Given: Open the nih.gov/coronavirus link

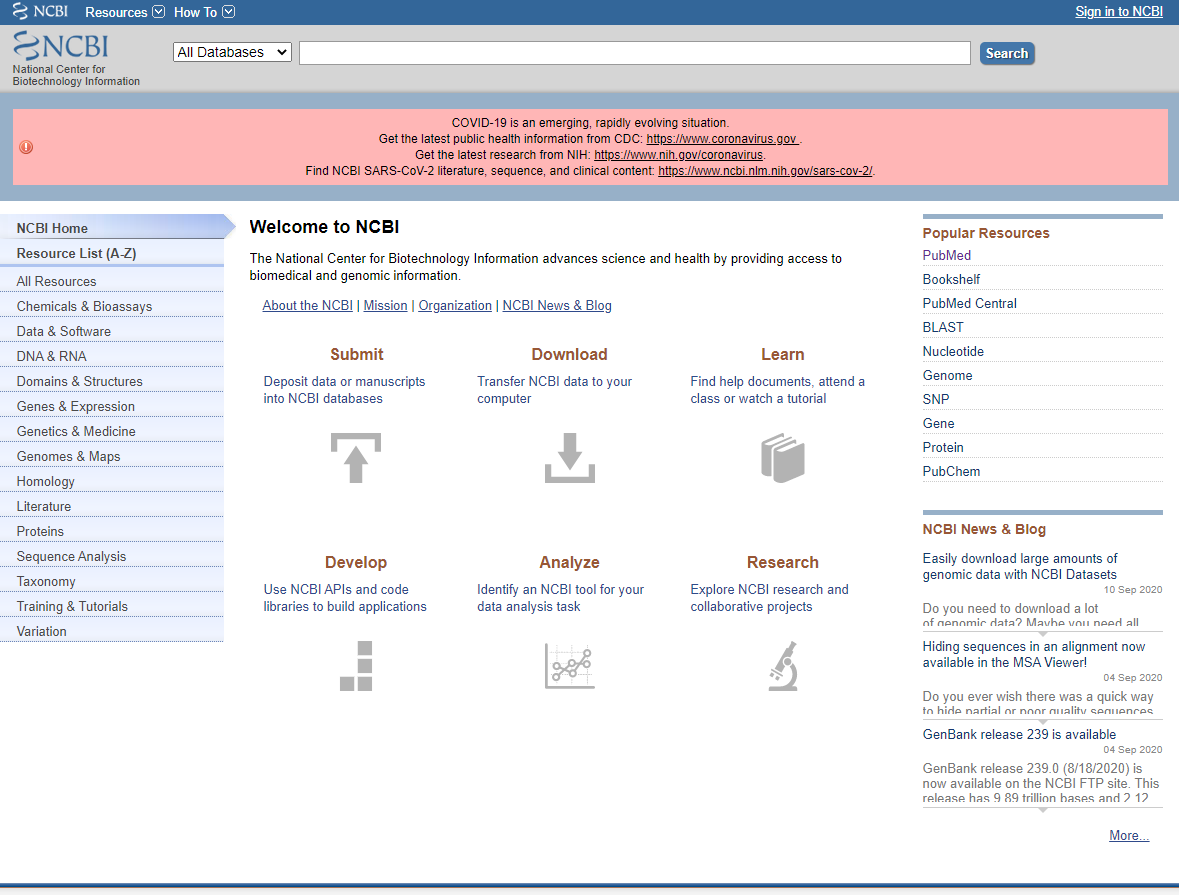Looking at the screenshot, I should (x=678, y=155).
